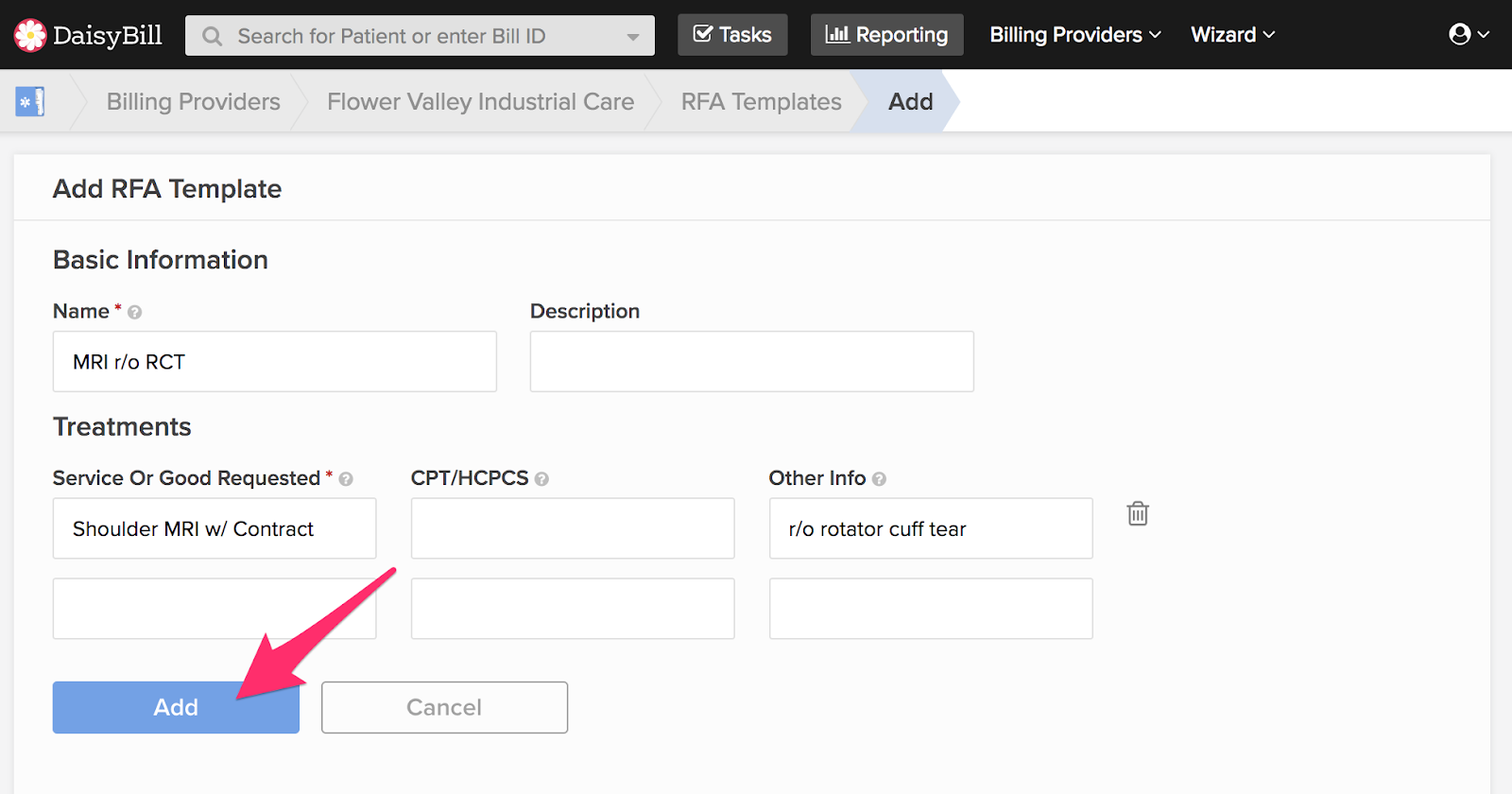
Task: Delete treatment row with trash icon
Action: tap(1138, 513)
